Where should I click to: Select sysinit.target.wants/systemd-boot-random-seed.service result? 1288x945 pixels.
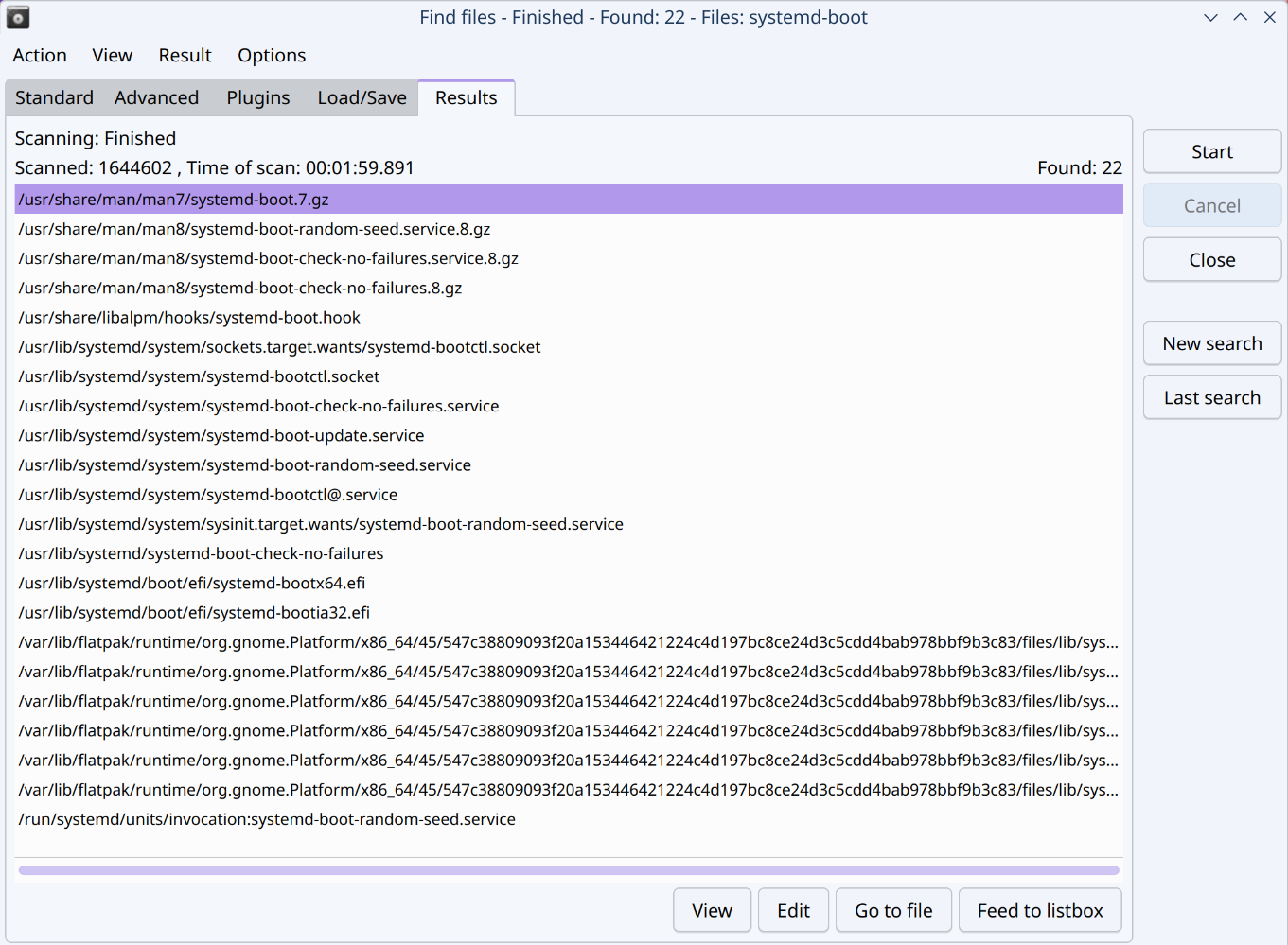pyautogui.click(x=569, y=524)
